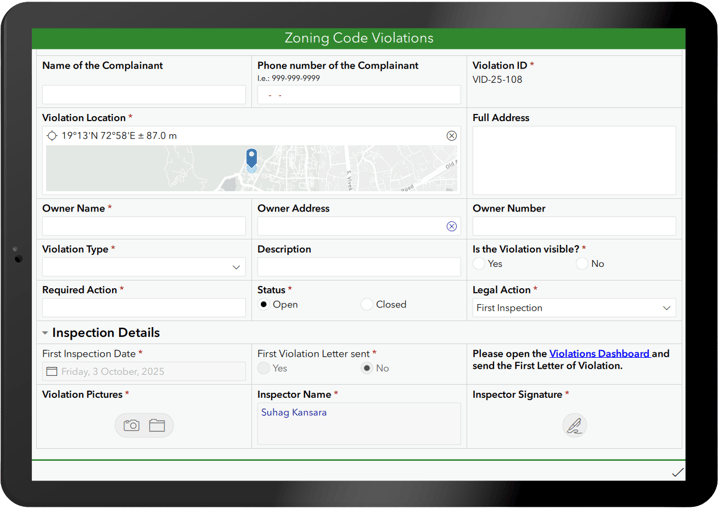Viewport: 718px width, 509px height.
Task: Open the Legal Action dropdown
Action: [574, 308]
